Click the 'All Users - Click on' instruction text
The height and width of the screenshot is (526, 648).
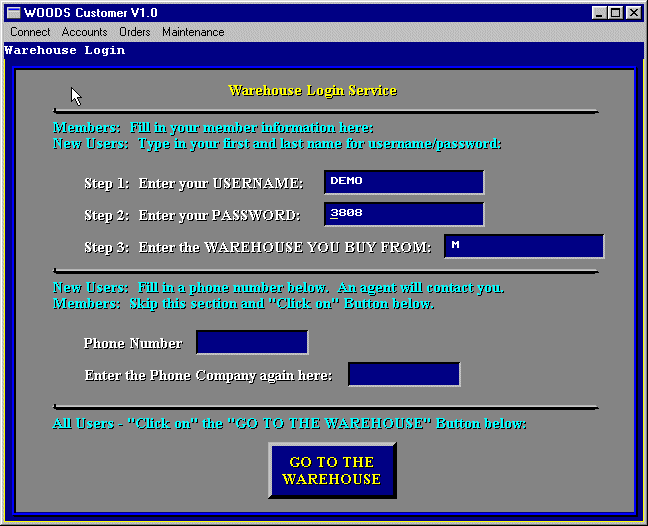tap(289, 424)
